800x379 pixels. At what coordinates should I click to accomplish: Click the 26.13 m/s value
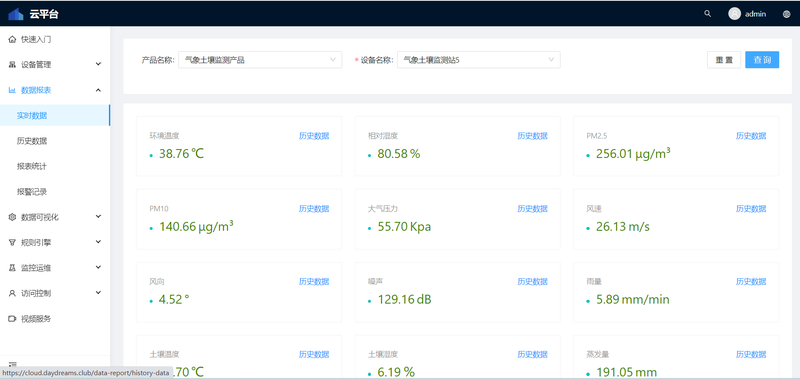click(x=623, y=226)
